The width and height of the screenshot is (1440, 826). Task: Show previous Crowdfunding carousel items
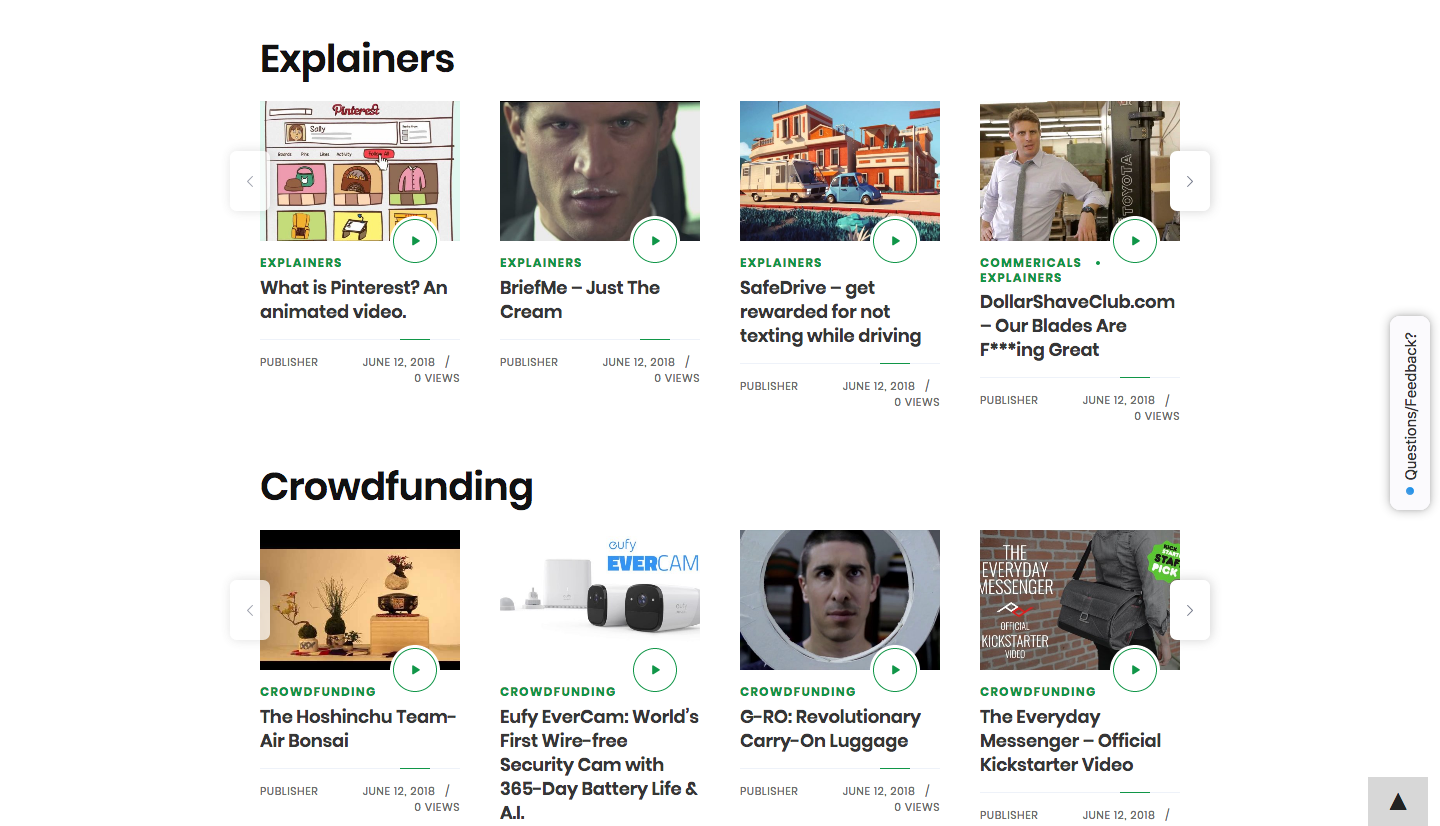click(x=250, y=610)
